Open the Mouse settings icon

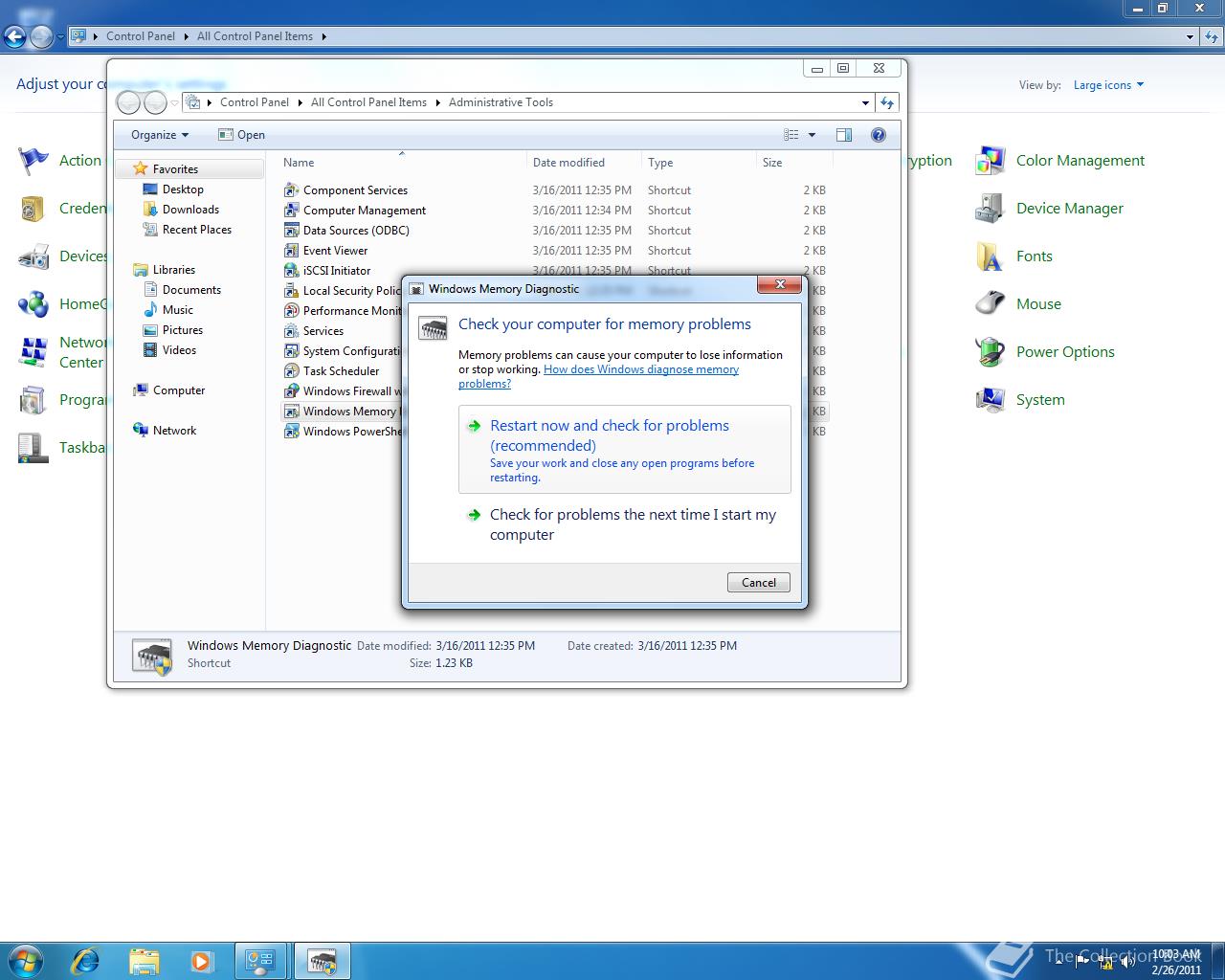tap(991, 304)
